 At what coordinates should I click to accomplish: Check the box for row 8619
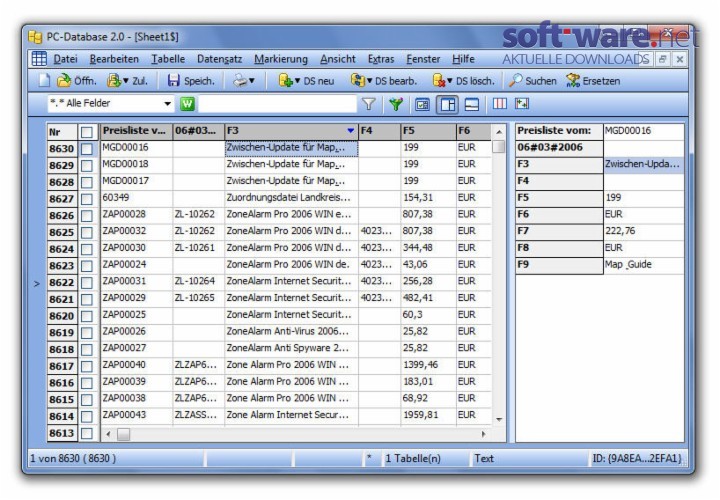click(86, 332)
